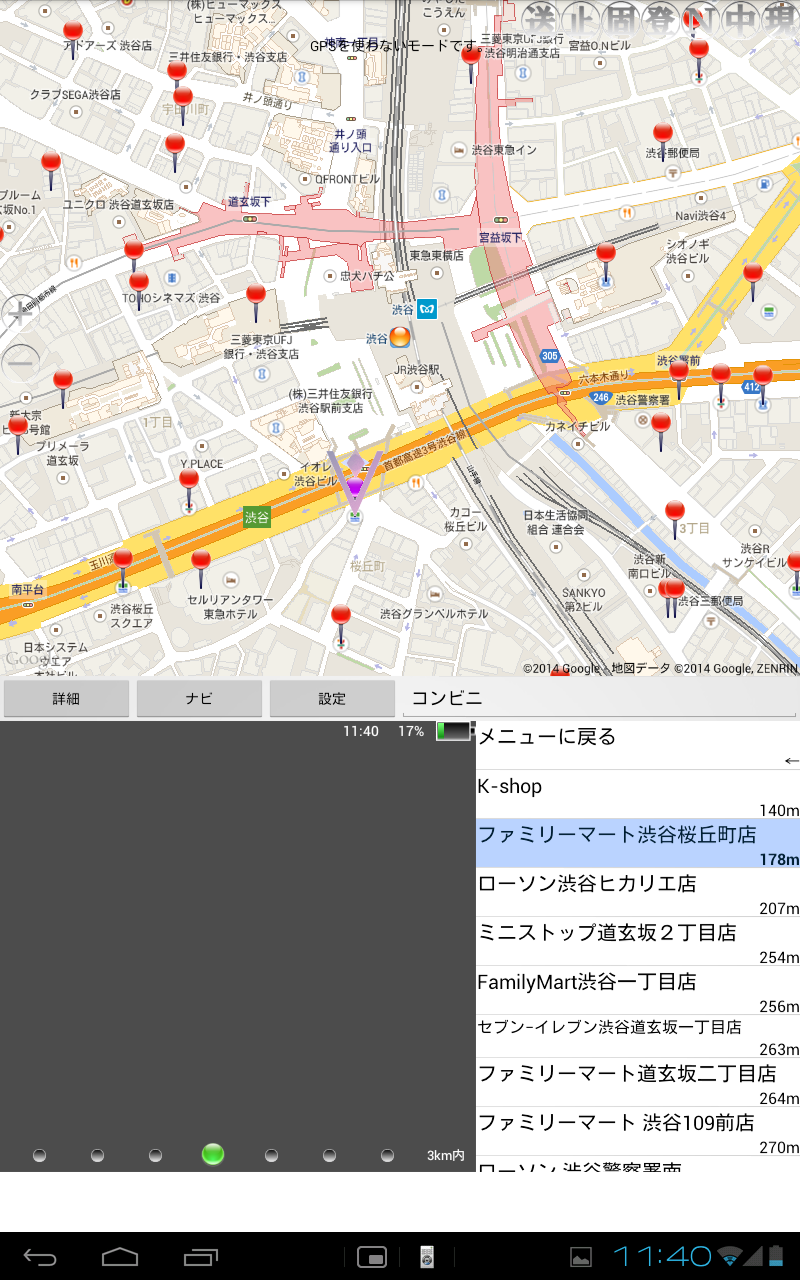Select the red pin above 三菱東京UFJ銀行・渋谷支店
Viewport: 800px width, 1280px height.
256,302
